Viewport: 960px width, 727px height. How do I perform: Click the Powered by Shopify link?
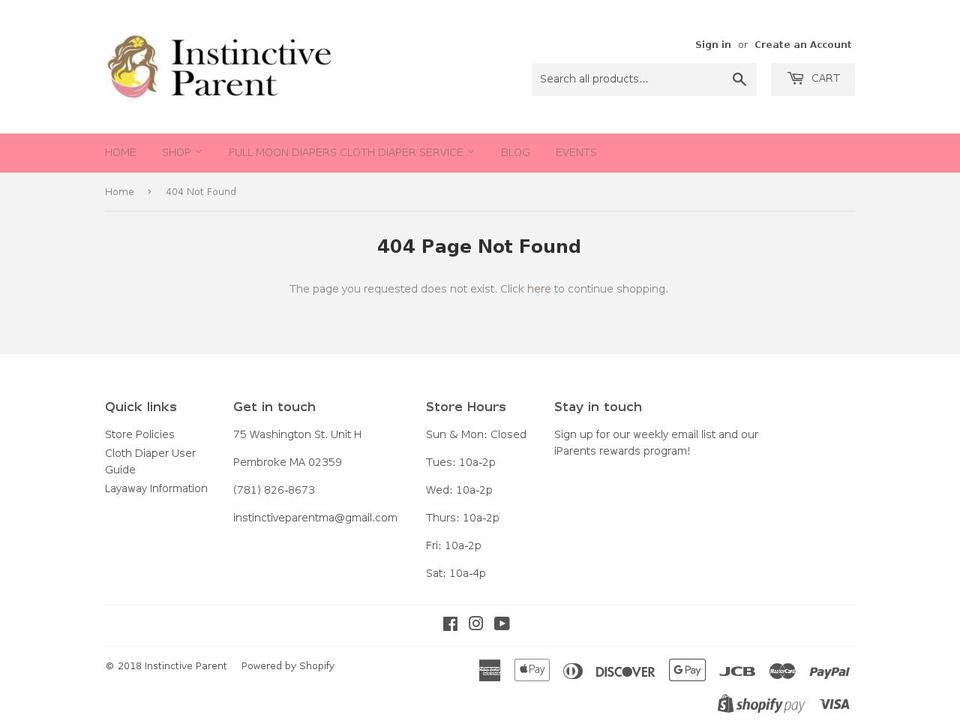pos(288,666)
